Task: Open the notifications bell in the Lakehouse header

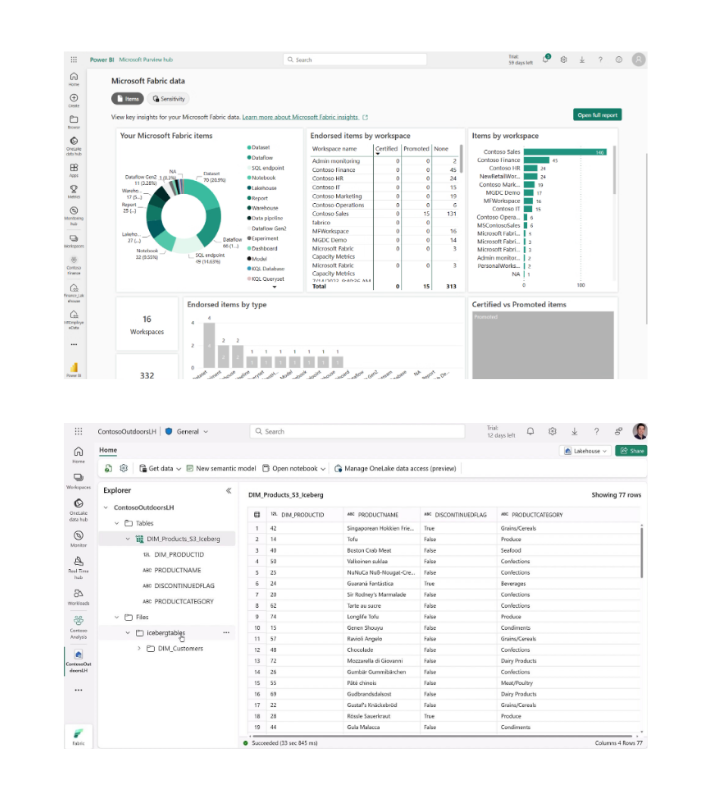Action: pos(530,431)
